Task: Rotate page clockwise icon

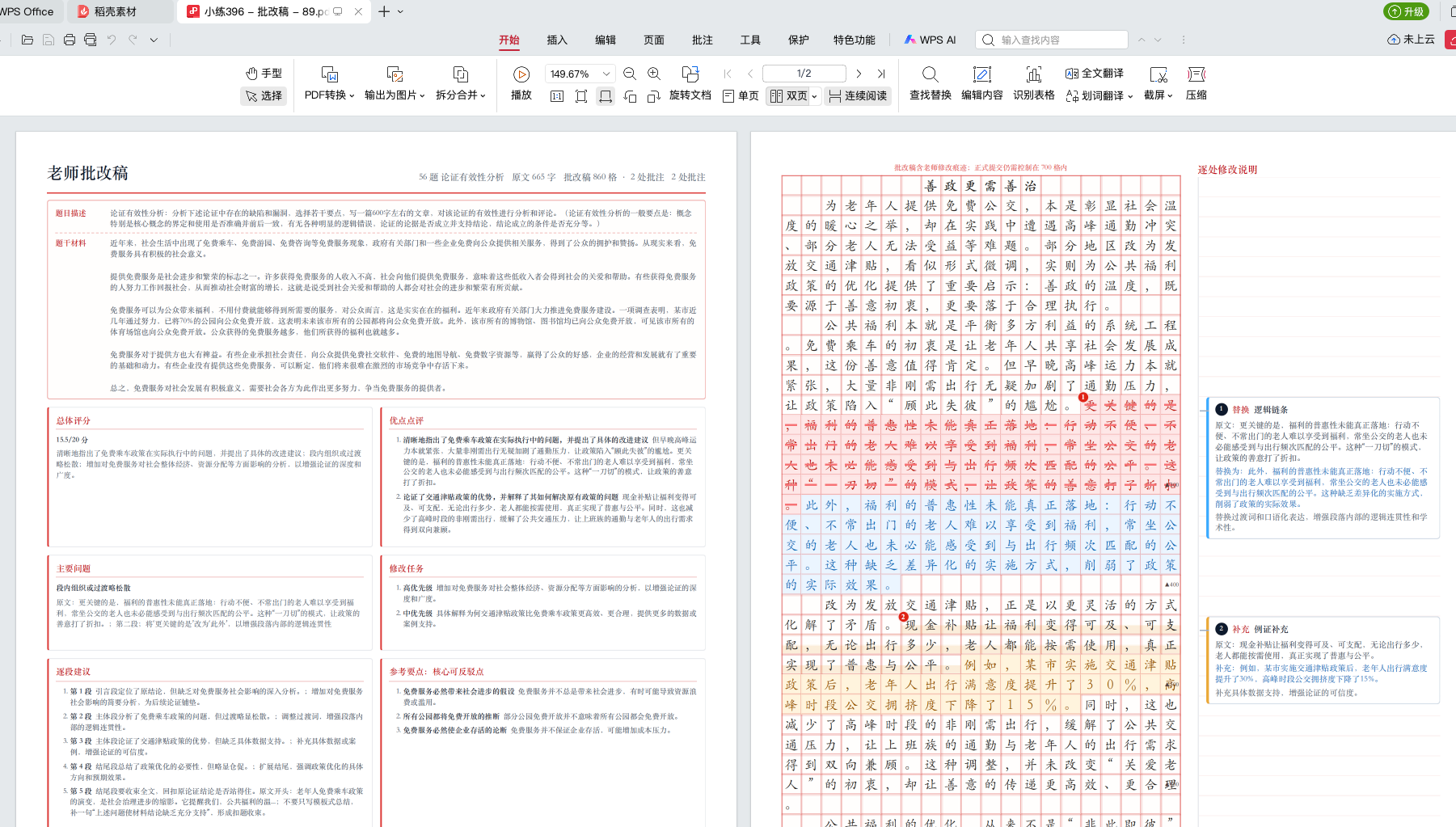Action: click(x=654, y=96)
